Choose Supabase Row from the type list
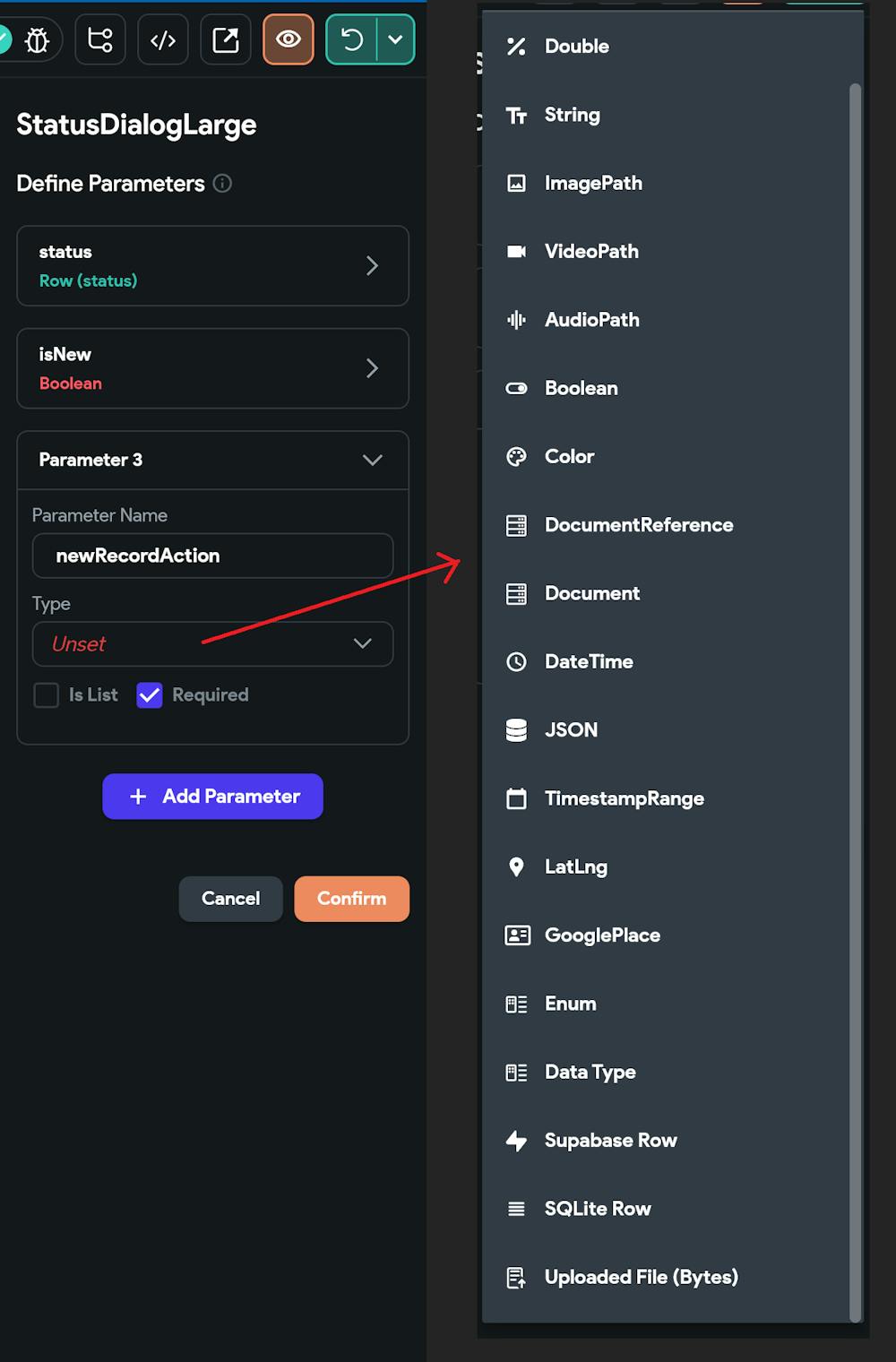The width and height of the screenshot is (896, 1362). coord(610,1141)
